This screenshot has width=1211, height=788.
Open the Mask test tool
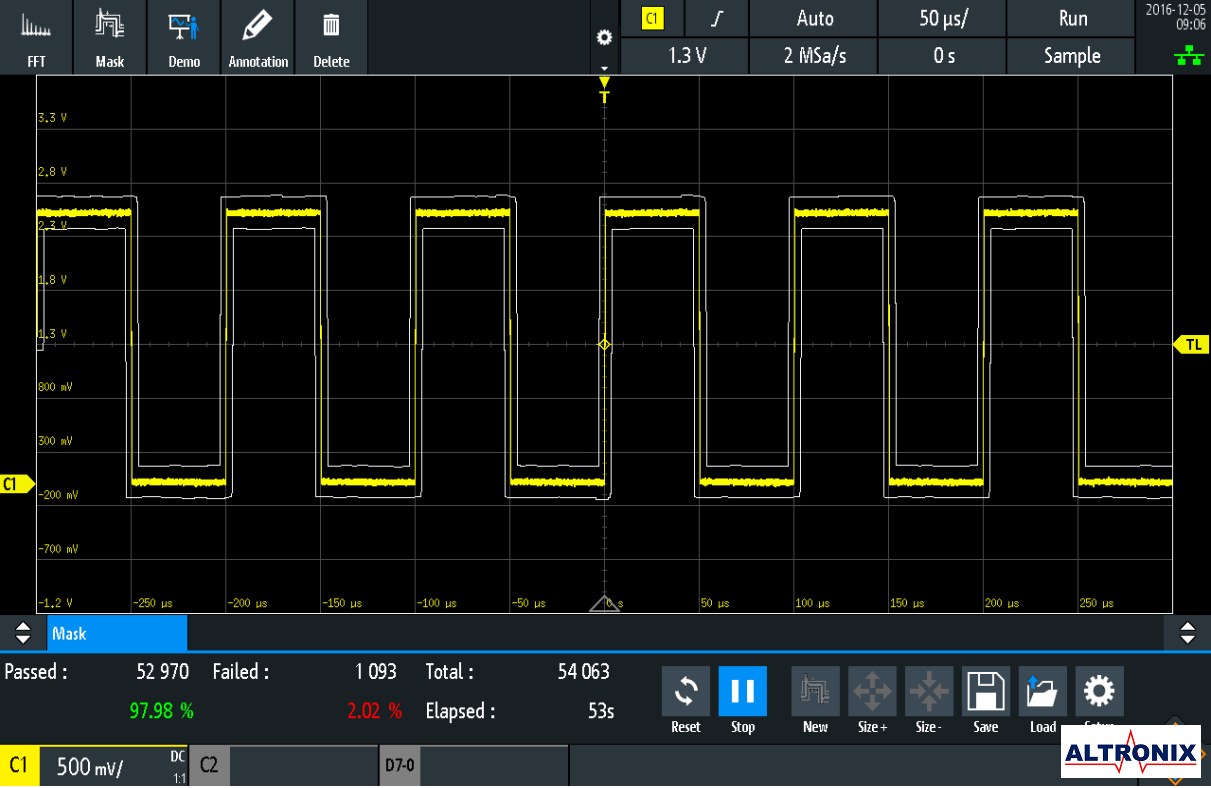pos(110,37)
